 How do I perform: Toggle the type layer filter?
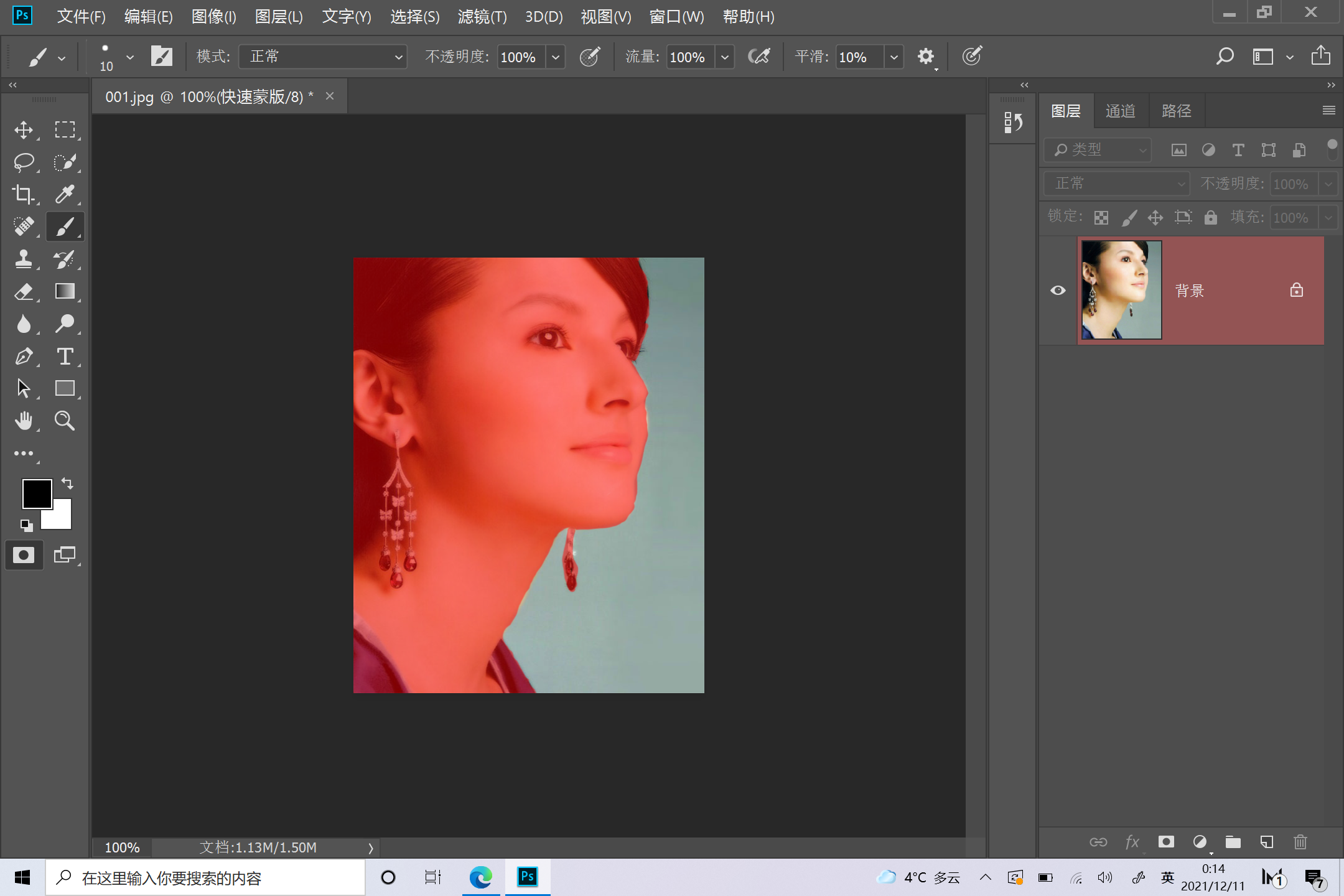1238,150
